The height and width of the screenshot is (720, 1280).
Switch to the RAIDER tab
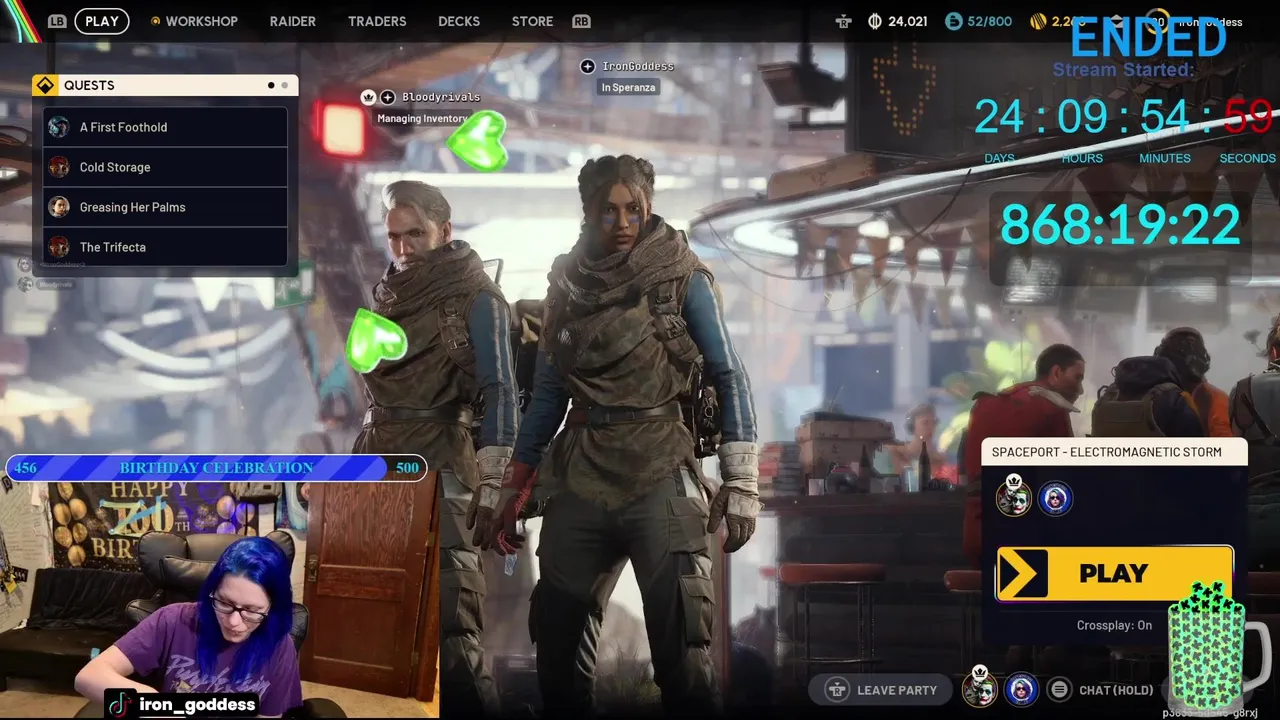click(293, 21)
